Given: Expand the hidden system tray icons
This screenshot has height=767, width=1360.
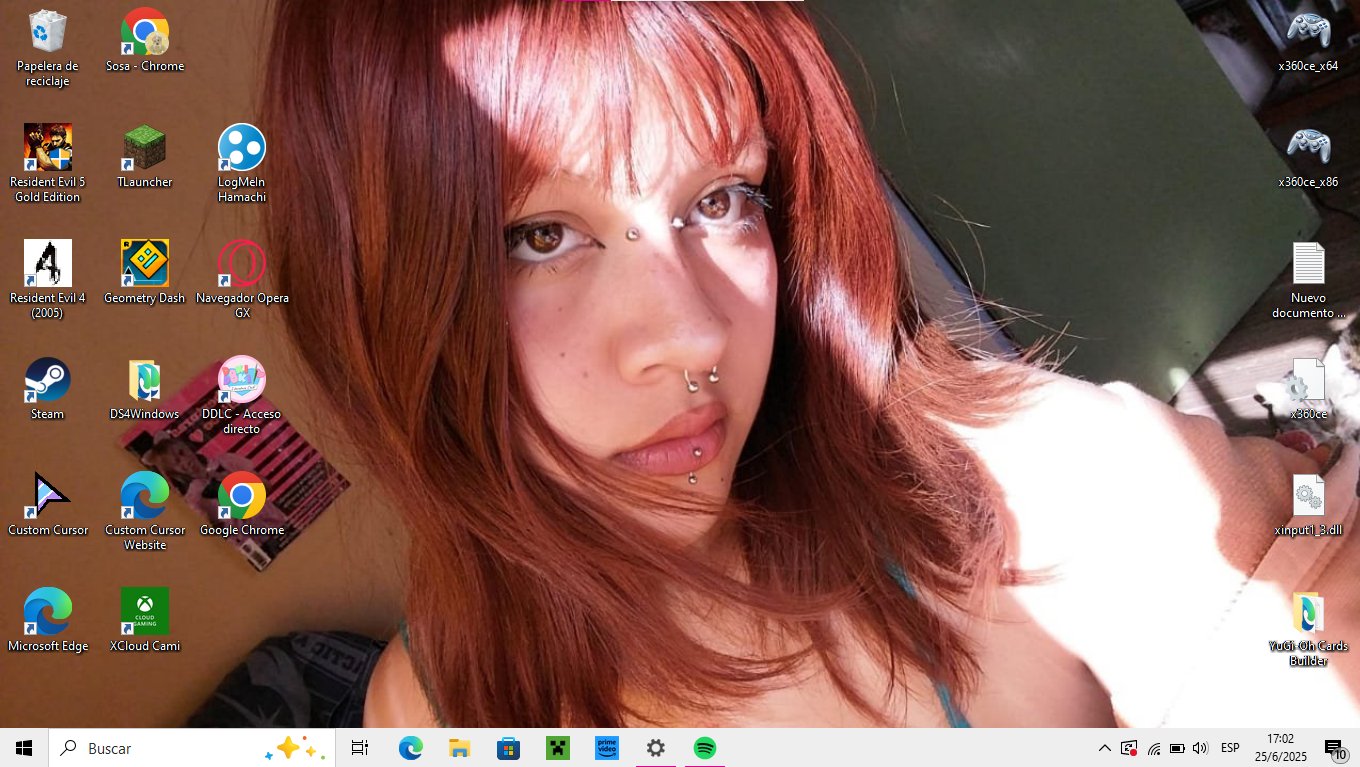Looking at the screenshot, I should [1104, 748].
